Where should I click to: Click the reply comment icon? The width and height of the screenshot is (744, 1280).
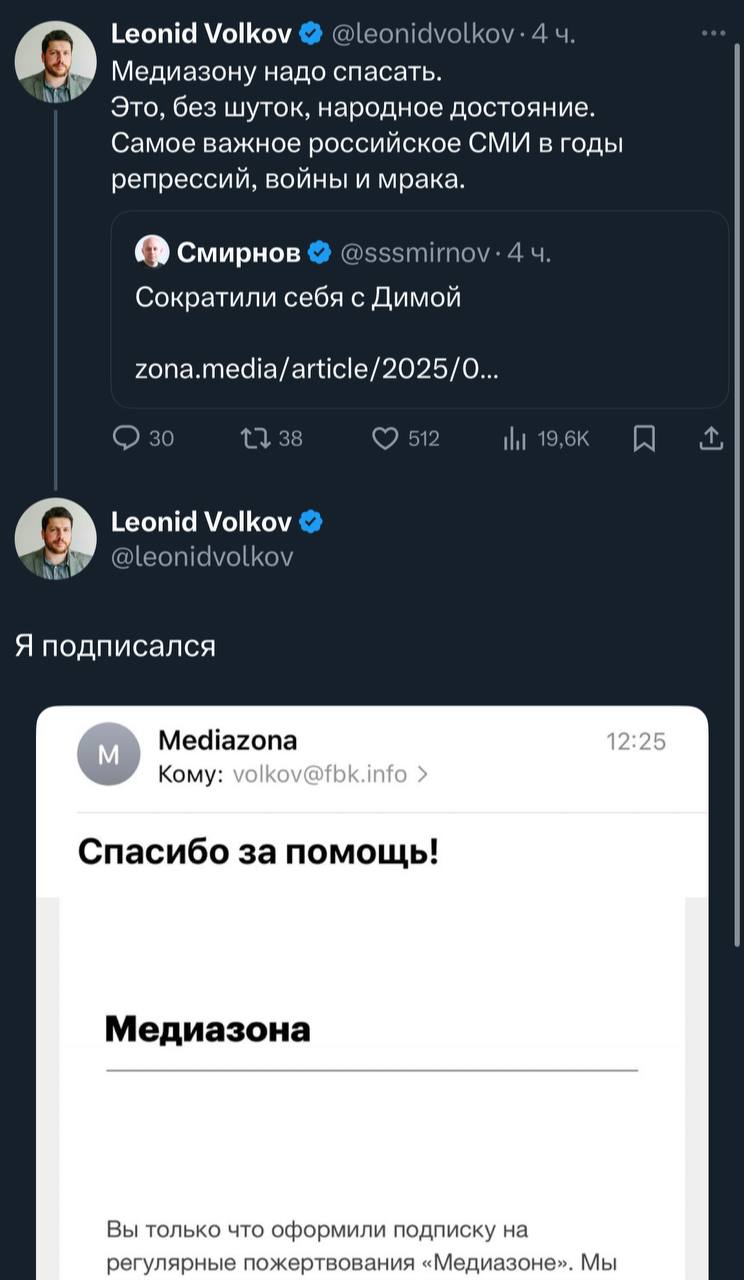(127, 438)
